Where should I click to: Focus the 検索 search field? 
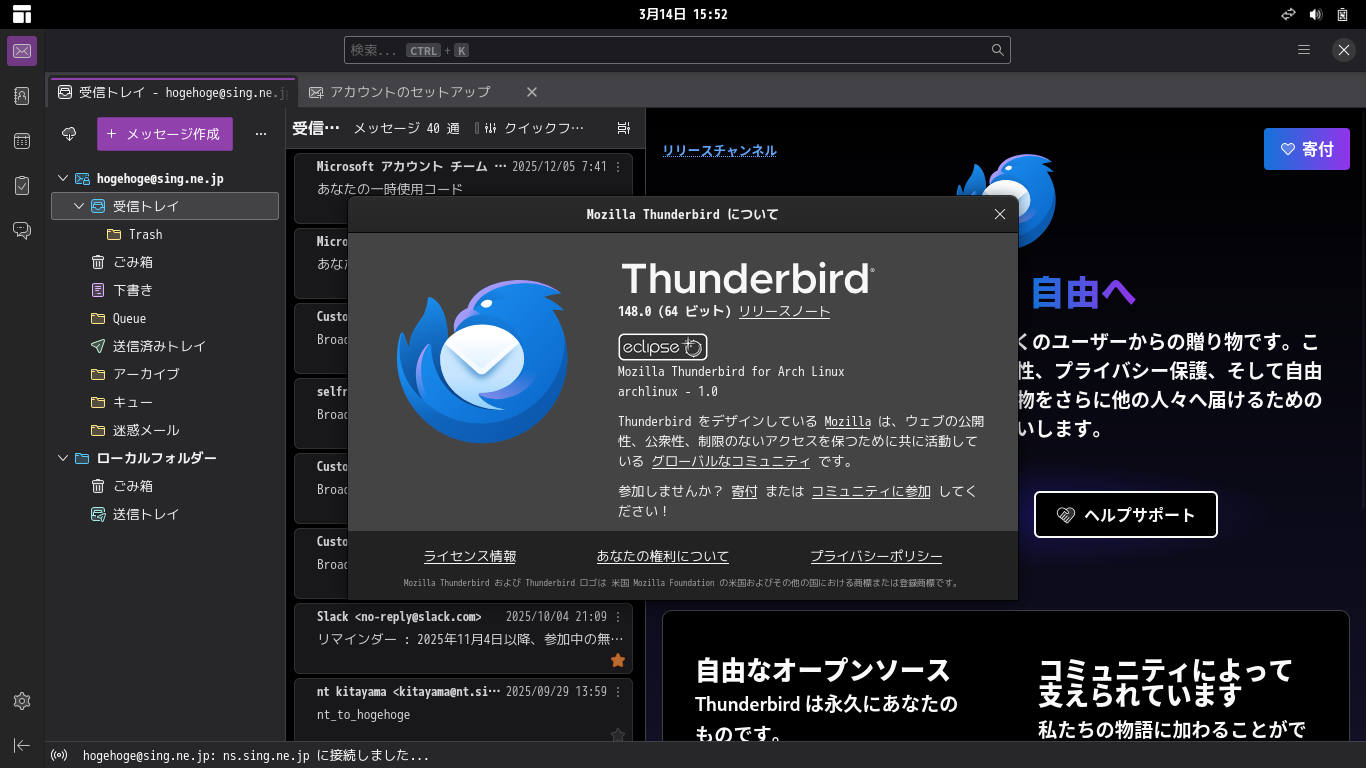point(677,50)
